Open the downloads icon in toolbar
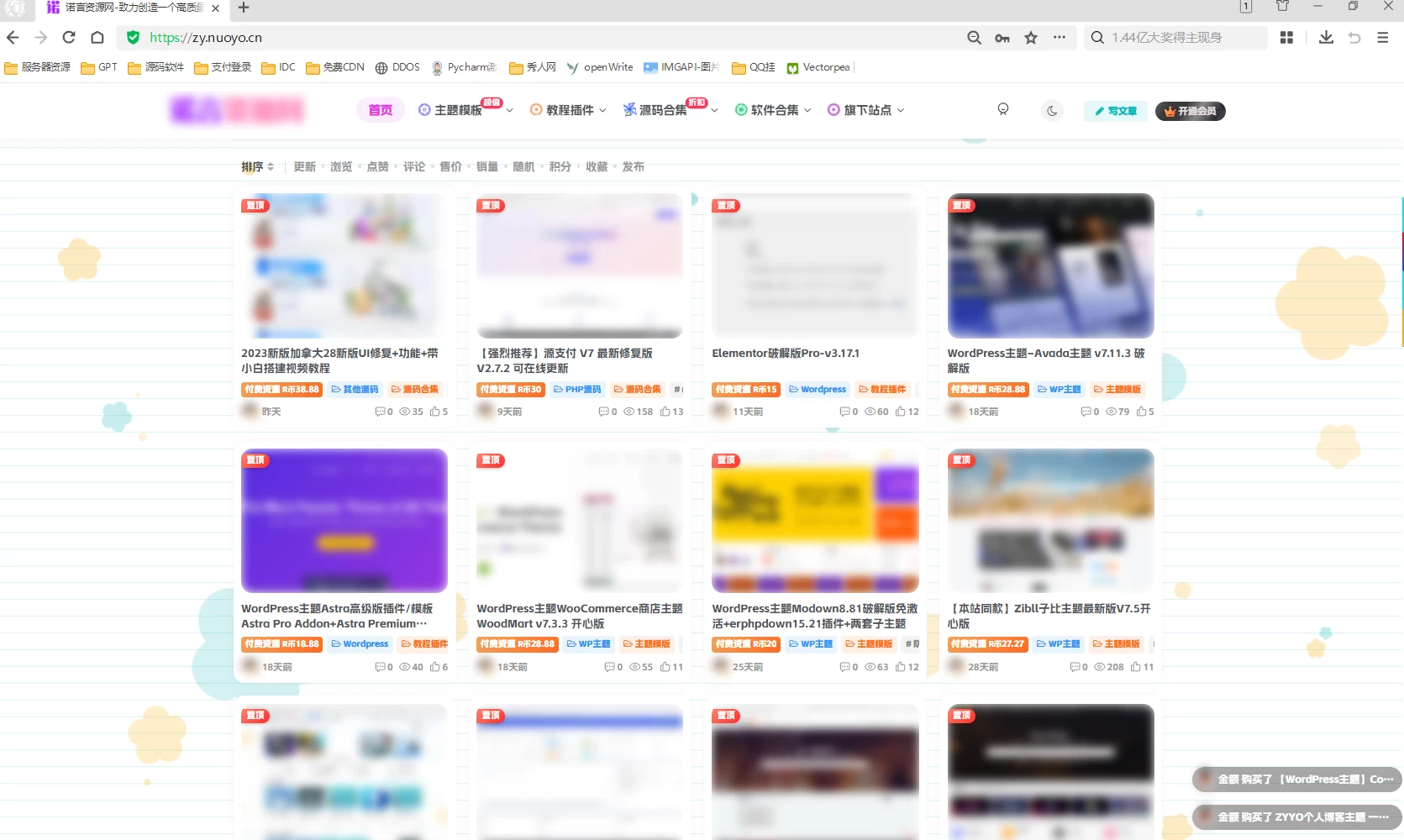Viewport: 1404px width, 840px height. tap(1326, 38)
